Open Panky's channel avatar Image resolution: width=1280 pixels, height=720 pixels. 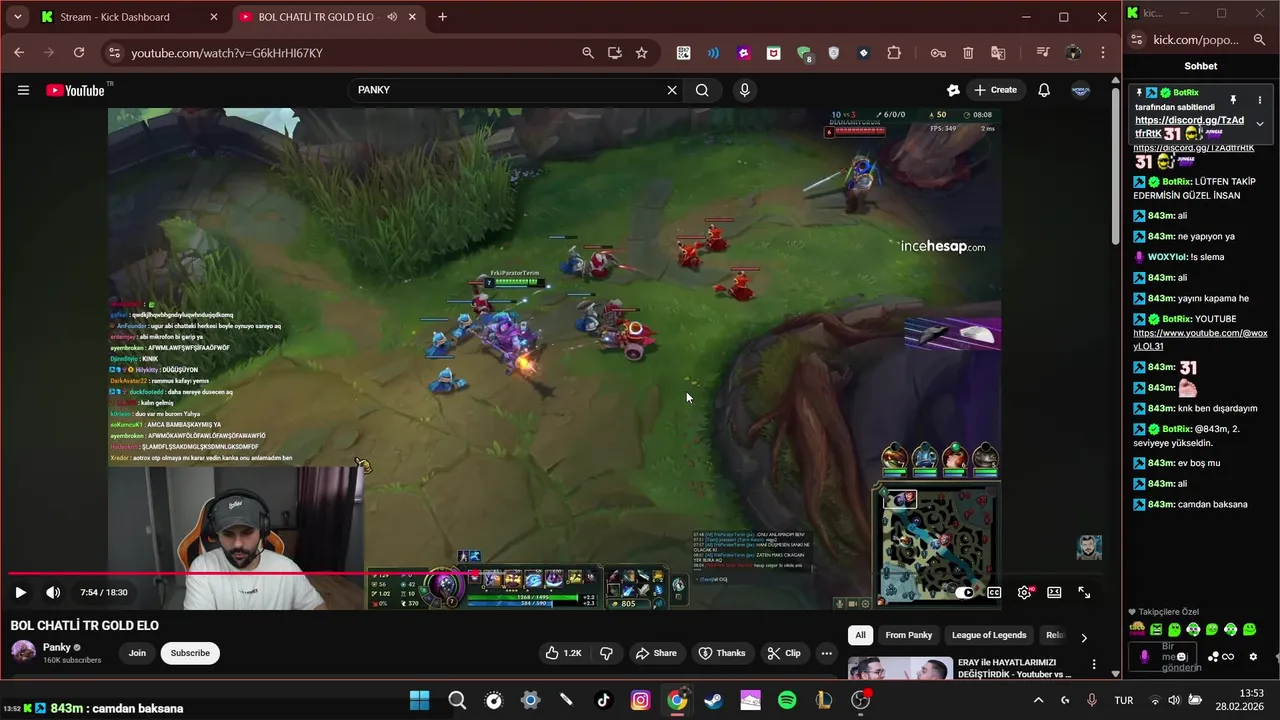[23, 653]
